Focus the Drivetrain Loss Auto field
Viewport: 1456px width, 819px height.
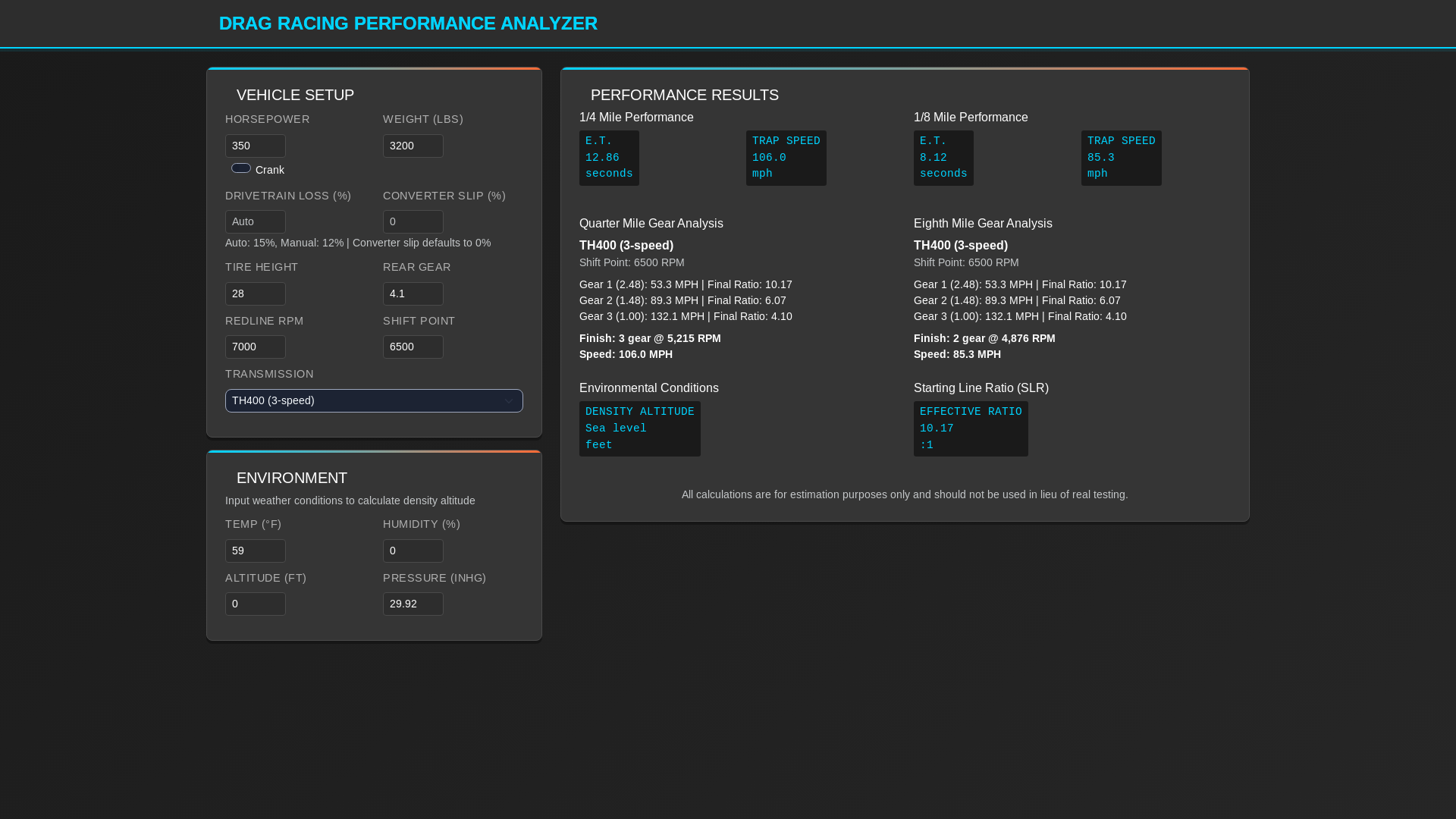256,221
